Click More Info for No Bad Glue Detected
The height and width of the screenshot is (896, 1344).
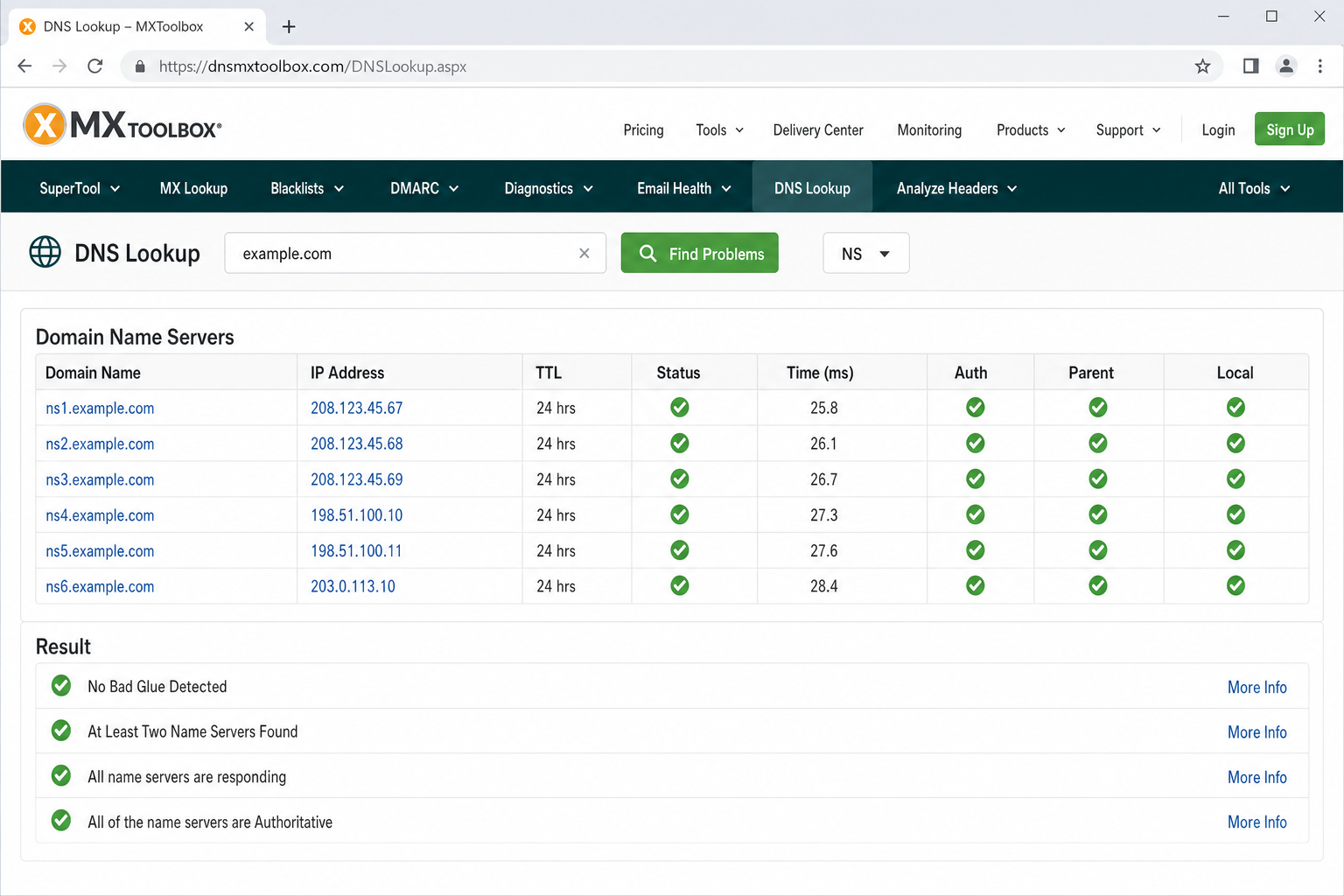(1256, 687)
